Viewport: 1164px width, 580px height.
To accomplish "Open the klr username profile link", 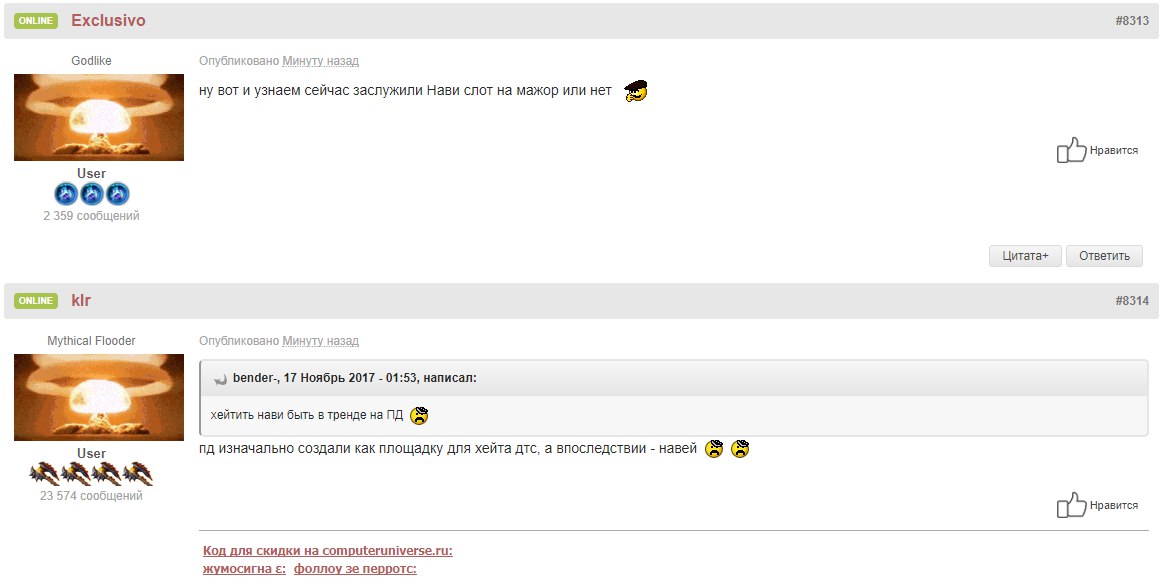I will 81,301.
